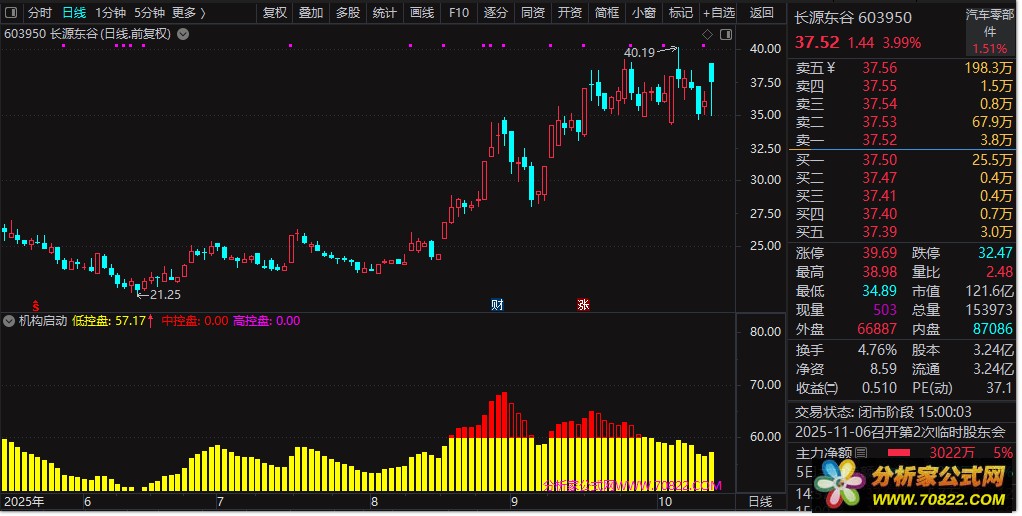Viewport: 1022px width, 516px height.
Task: Click the 市值 value 121.6亿
Action: [989, 291]
